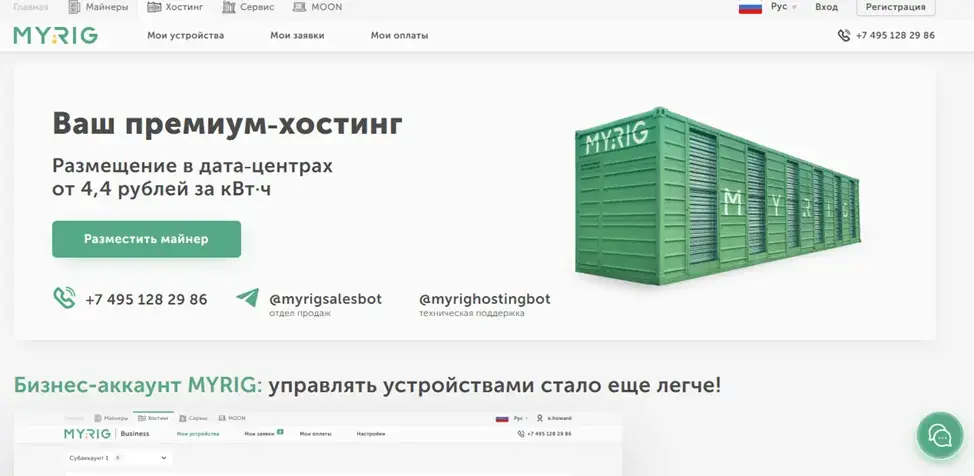The width and height of the screenshot is (974, 476).
Task: Click header phone number +7 495 128 29 86
Action: [x=895, y=35]
